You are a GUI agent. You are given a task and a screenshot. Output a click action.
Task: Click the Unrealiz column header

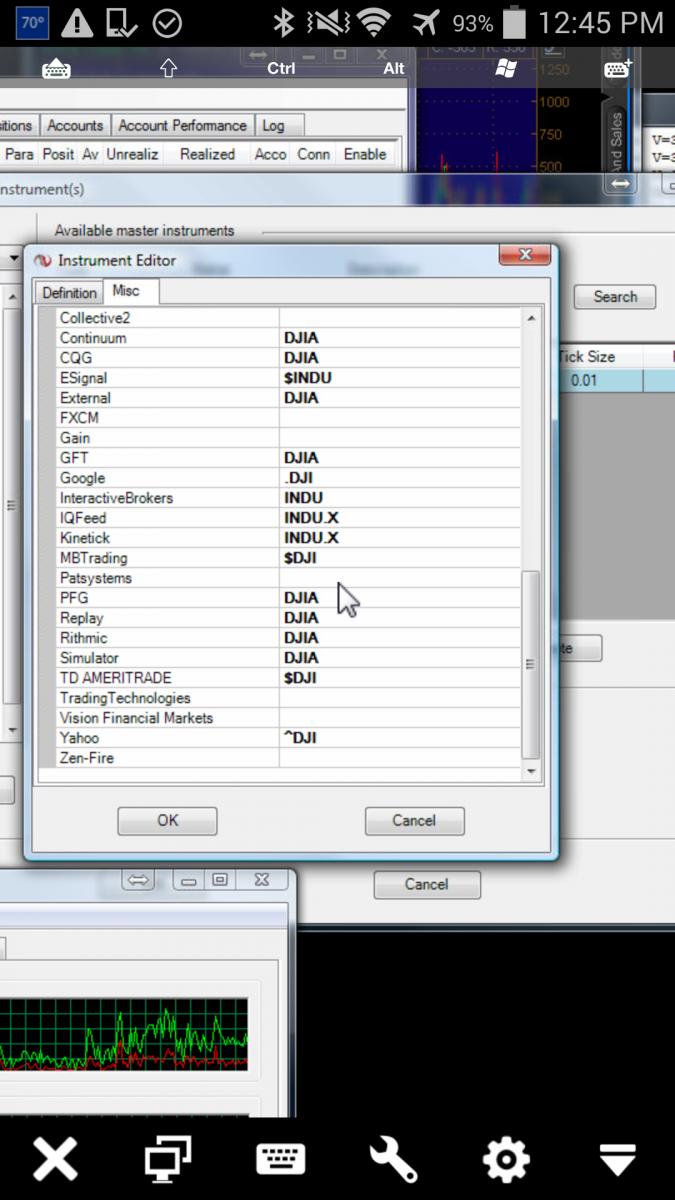pyautogui.click(x=133, y=154)
